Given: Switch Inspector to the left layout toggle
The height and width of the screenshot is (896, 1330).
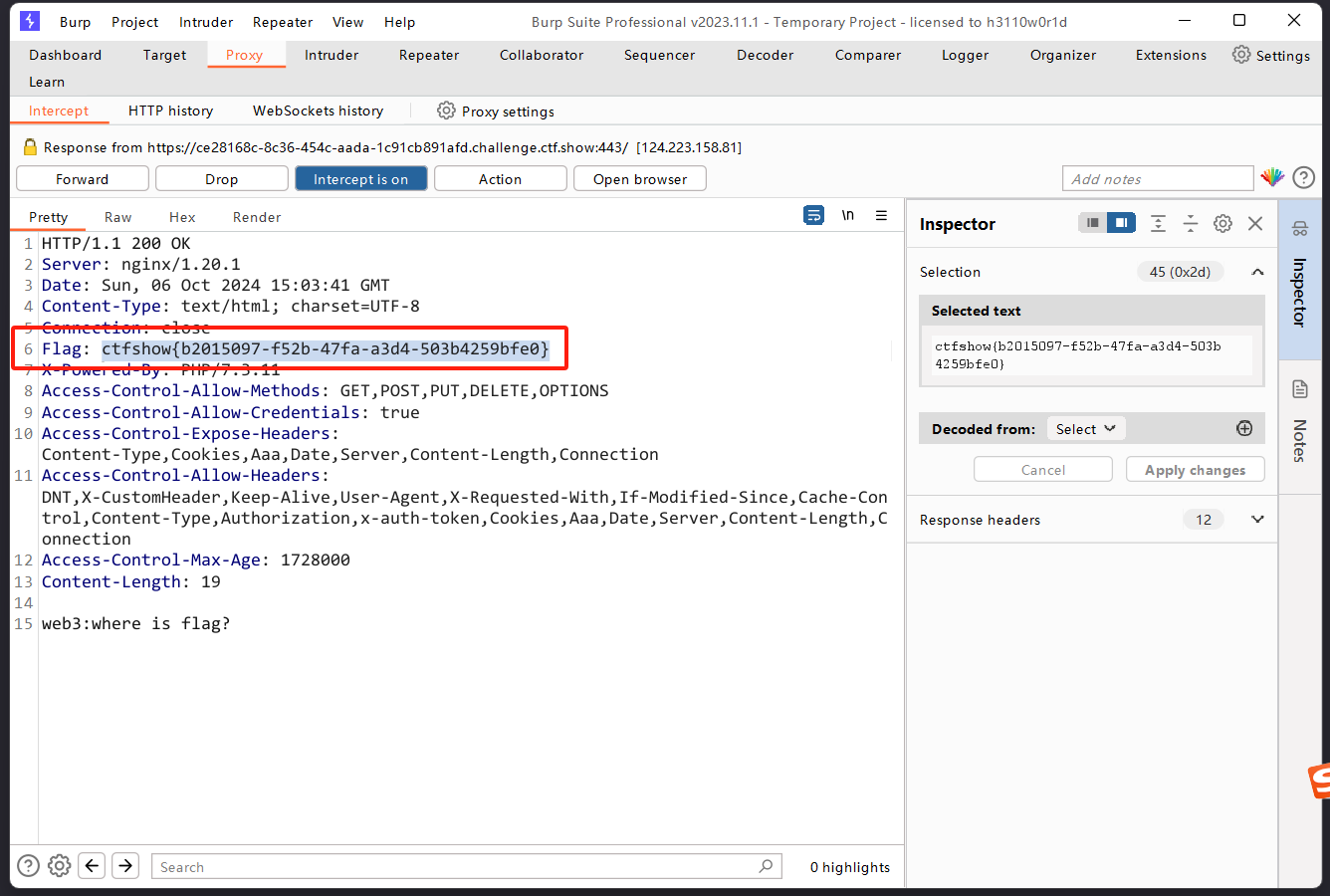Looking at the screenshot, I should click(x=1092, y=223).
